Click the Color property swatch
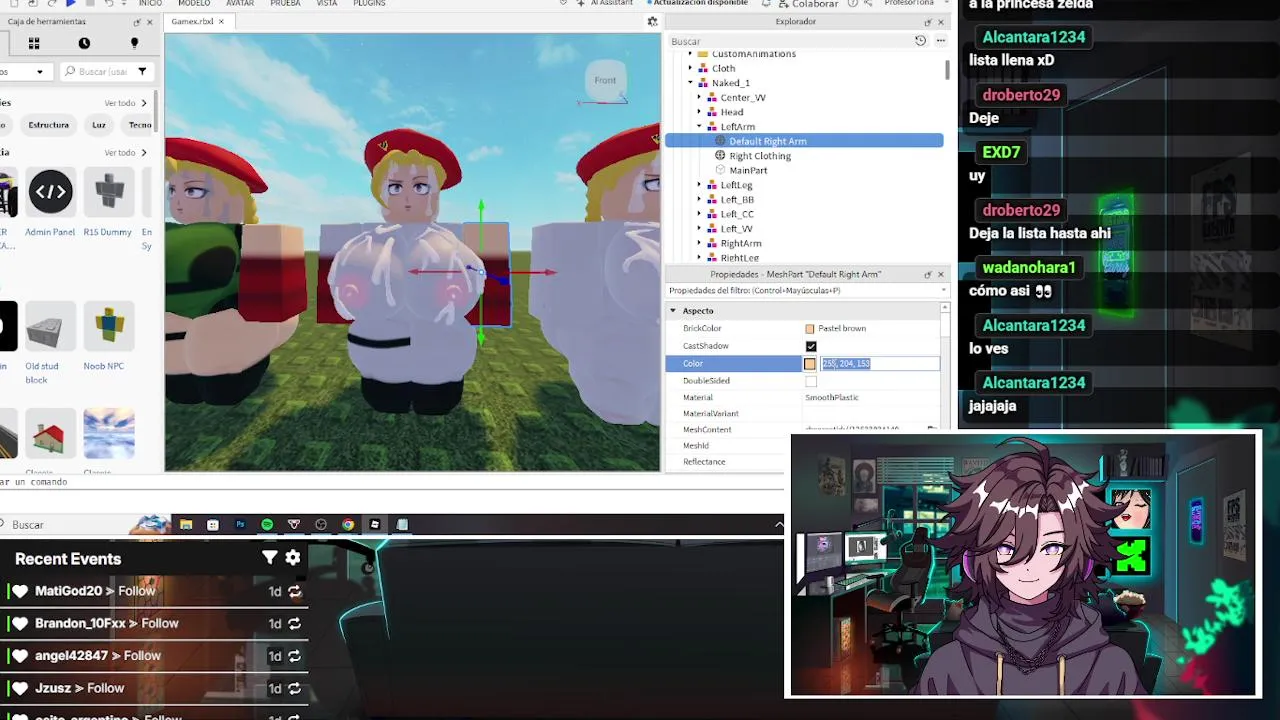This screenshot has height=720, width=1280. tap(810, 364)
